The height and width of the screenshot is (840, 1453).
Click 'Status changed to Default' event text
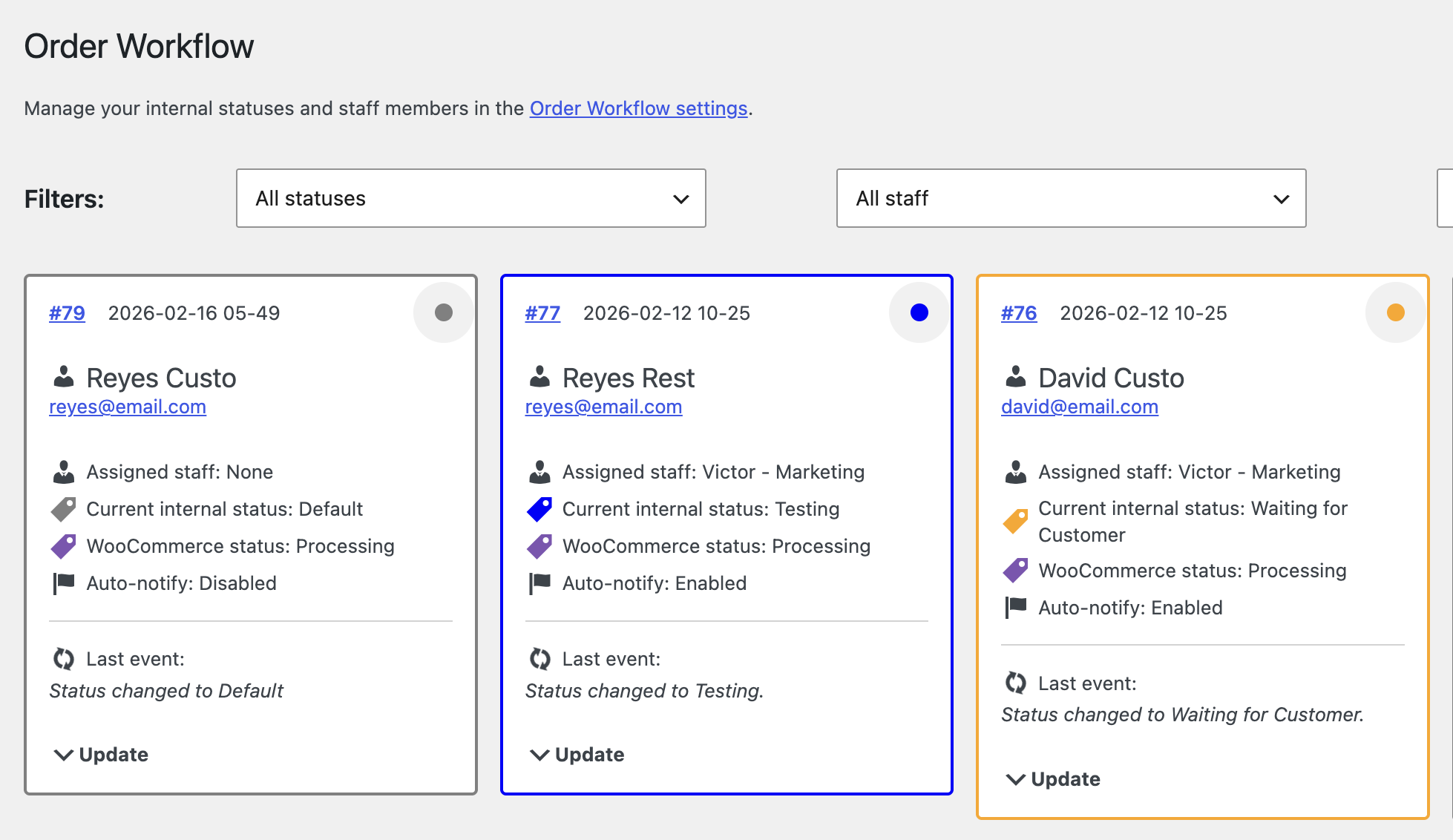[166, 691]
